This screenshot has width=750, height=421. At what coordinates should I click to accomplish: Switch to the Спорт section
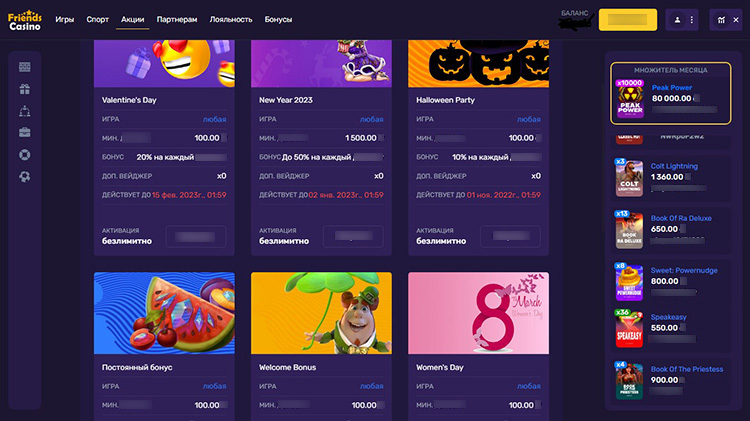(98, 20)
